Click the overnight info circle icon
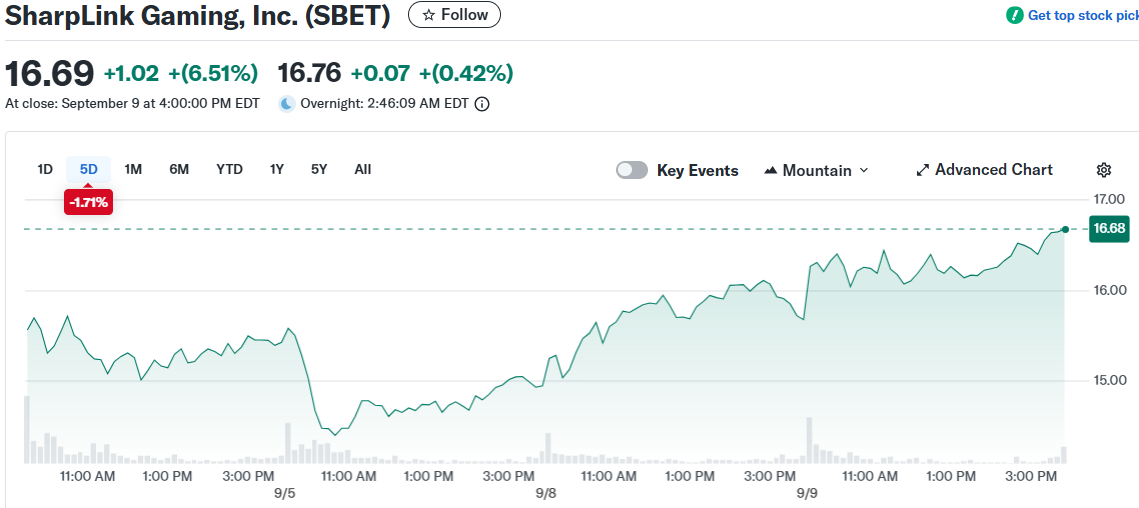This screenshot has width=1139, height=508. point(482,104)
